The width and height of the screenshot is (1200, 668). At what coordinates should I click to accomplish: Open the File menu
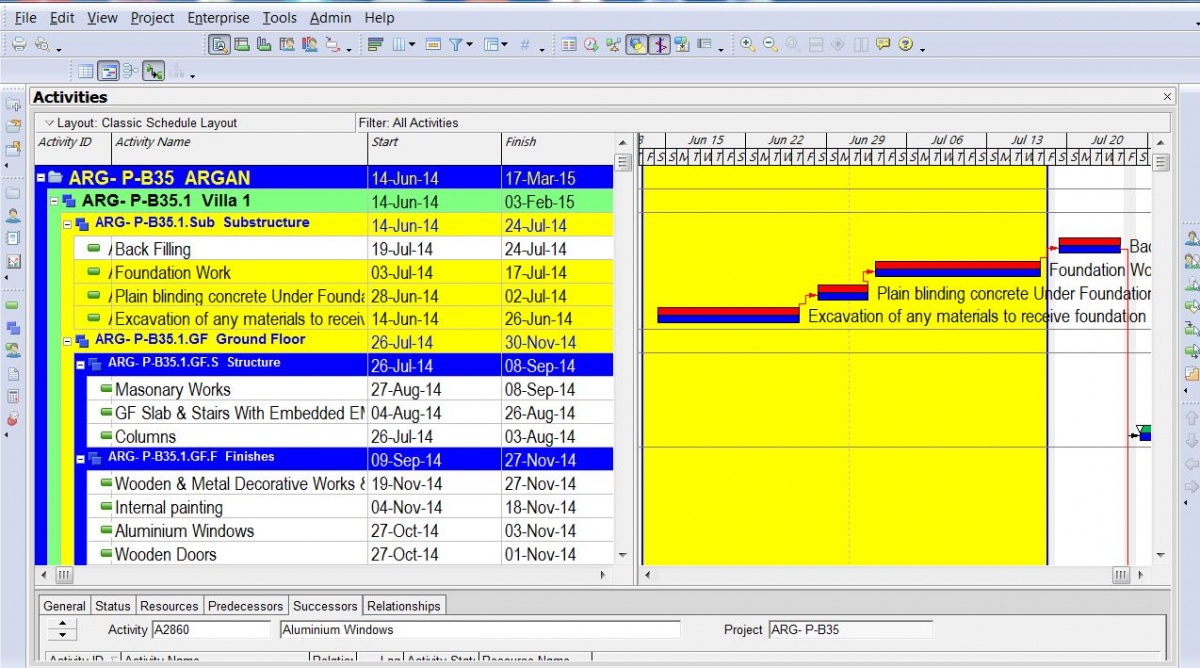tap(26, 17)
